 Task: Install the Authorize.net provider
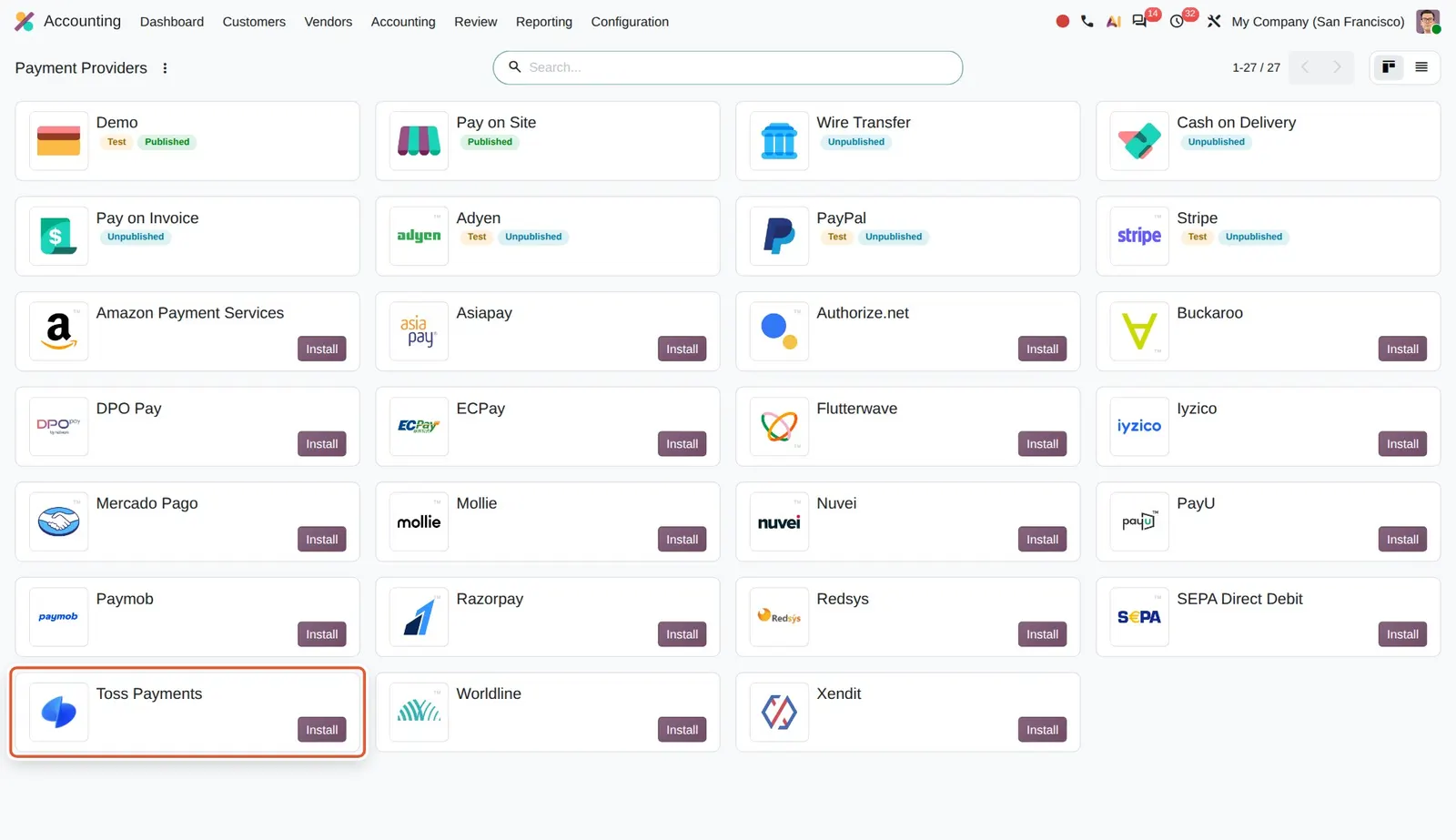point(1042,349)
